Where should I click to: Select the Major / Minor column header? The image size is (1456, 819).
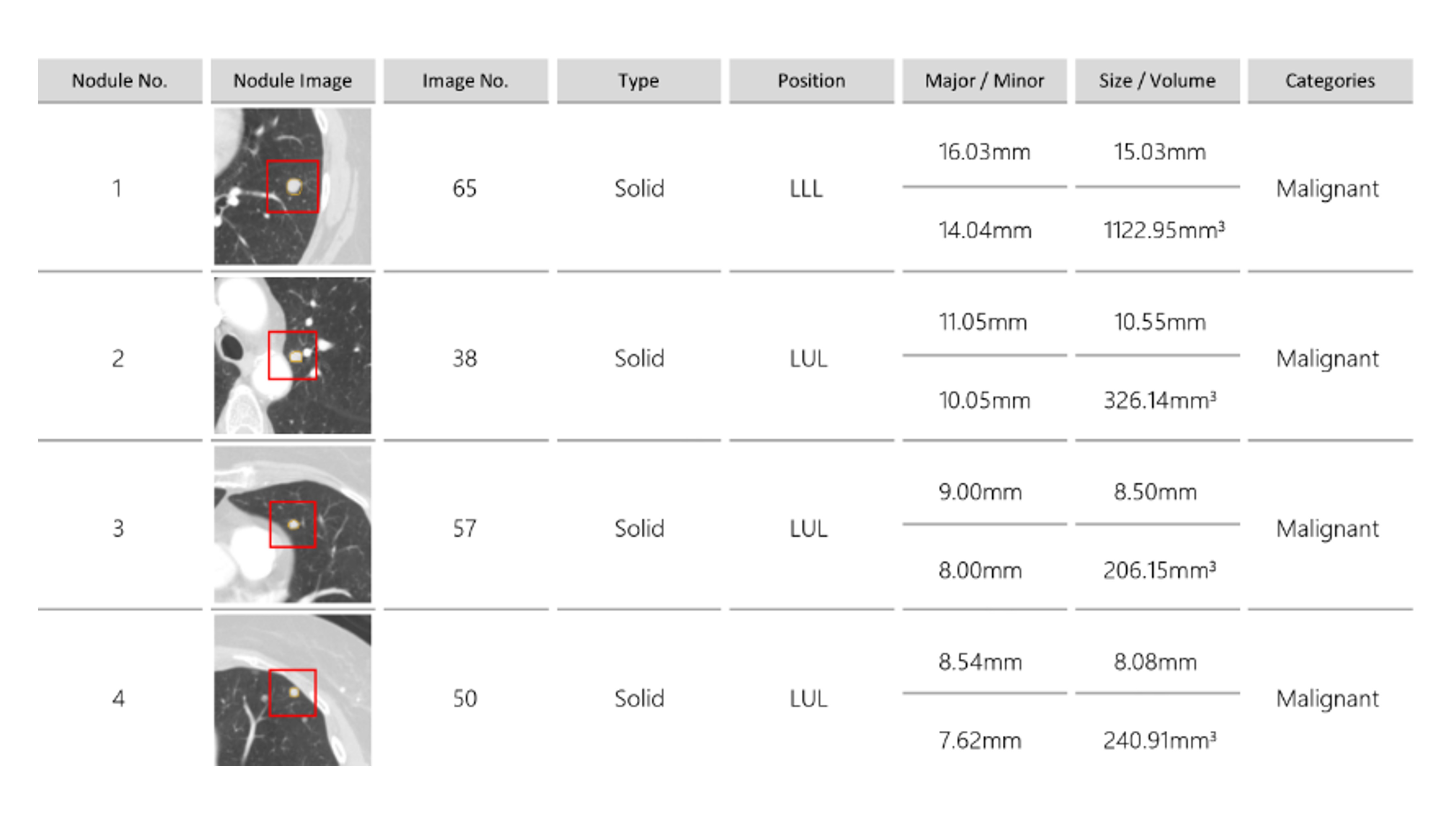(x=984, y=81)
